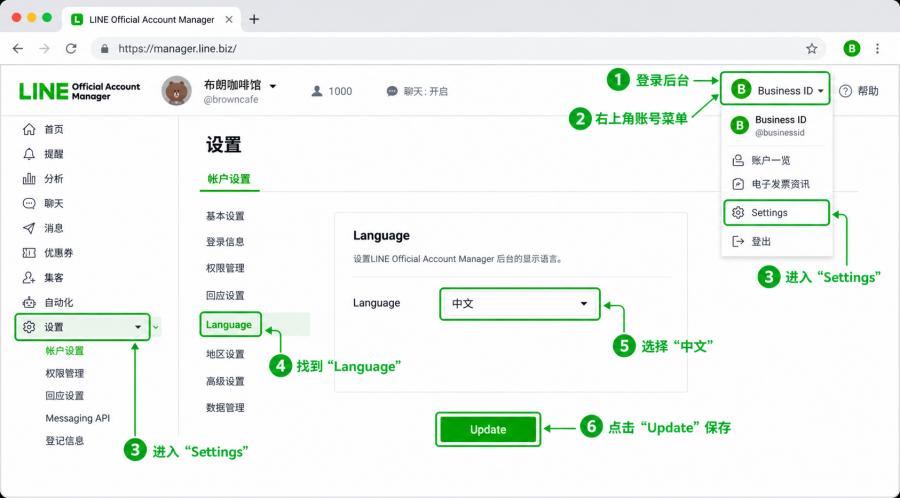Click the 登出 logout arrow icon
The height and width of the screenshot is (498, 900).
point(738,242)
